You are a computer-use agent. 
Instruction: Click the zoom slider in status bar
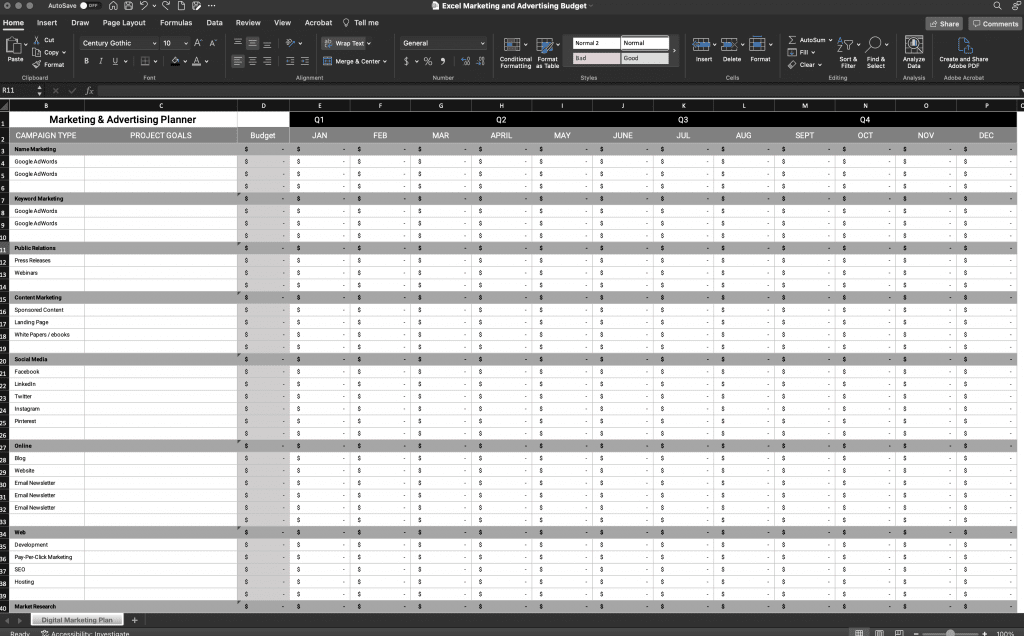coord(950,633)
